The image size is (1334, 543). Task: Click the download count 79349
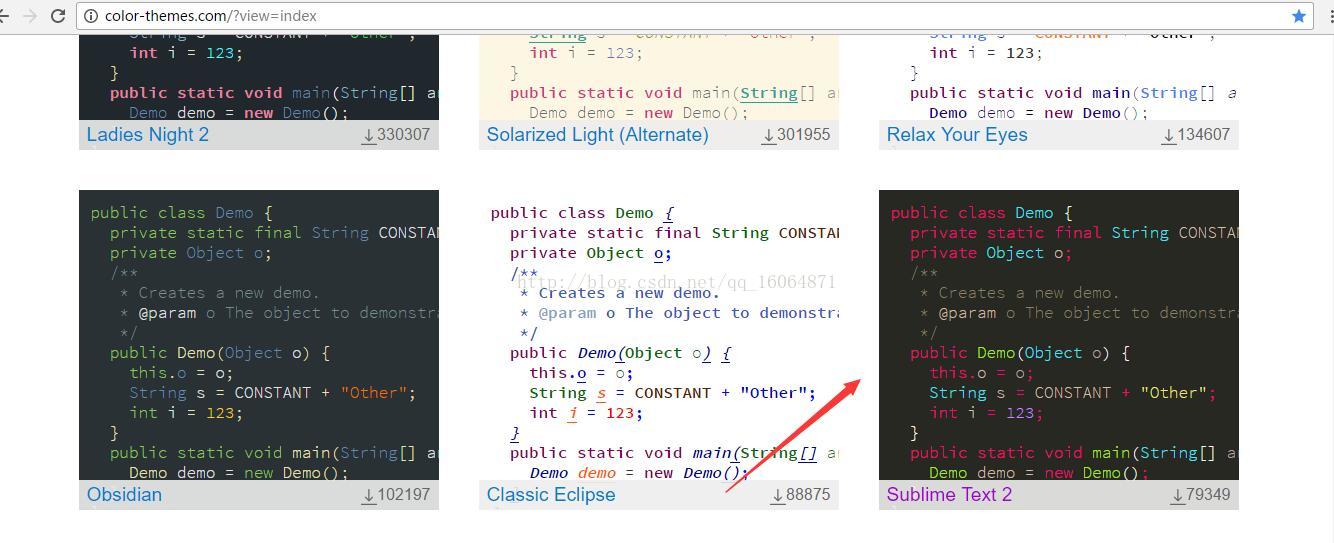[x=1208, y=494]
